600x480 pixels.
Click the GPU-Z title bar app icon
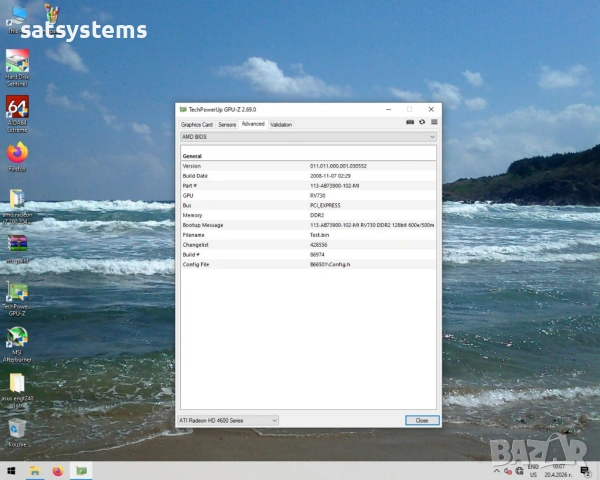pos(183,109)
